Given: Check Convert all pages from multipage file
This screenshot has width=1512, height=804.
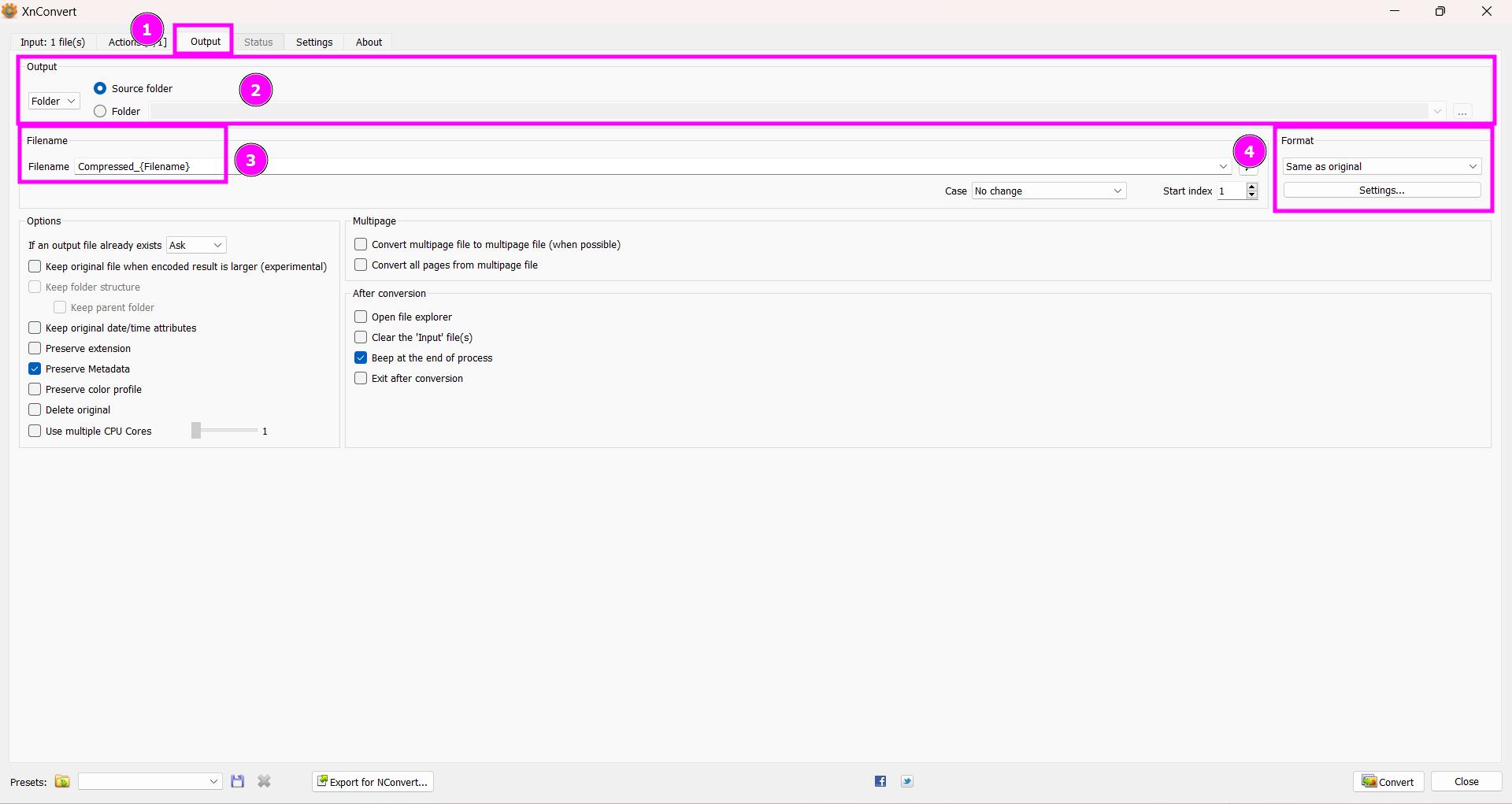Looking at the screenshot, I should click(361, 265).
